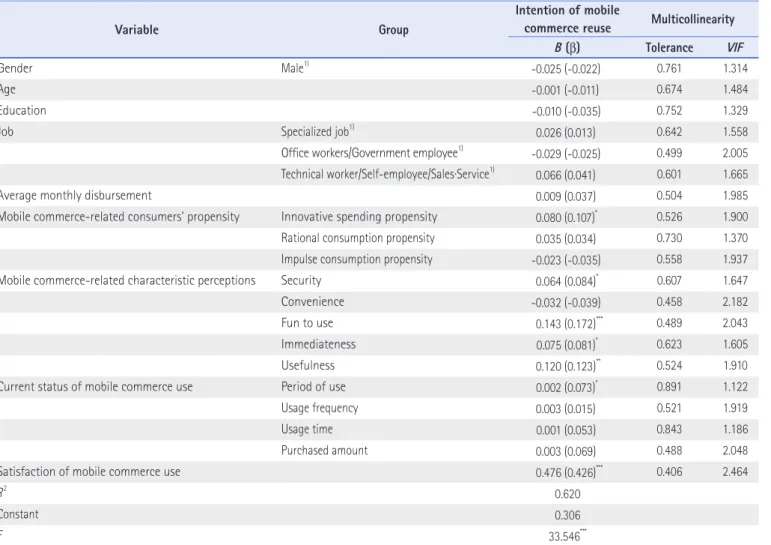The width and height of the screenshot is (771, 545).
Task: Select 'Mobile commerce-related characteristic perceptions' label
Action: pos(128,280)
